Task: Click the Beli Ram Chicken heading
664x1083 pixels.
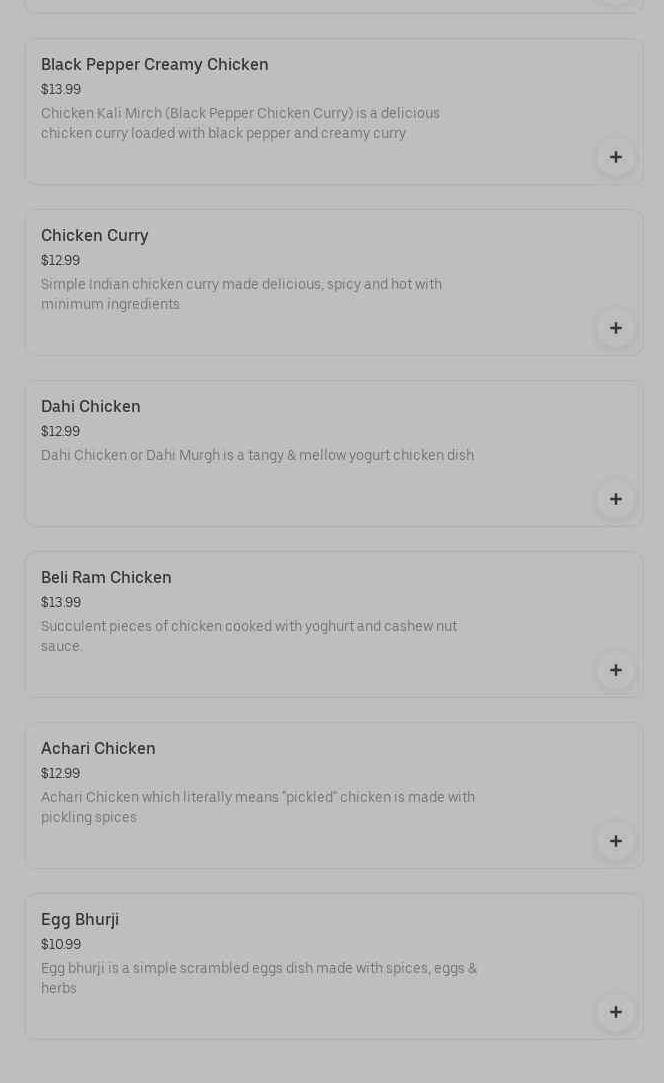Action: (106, 578)
